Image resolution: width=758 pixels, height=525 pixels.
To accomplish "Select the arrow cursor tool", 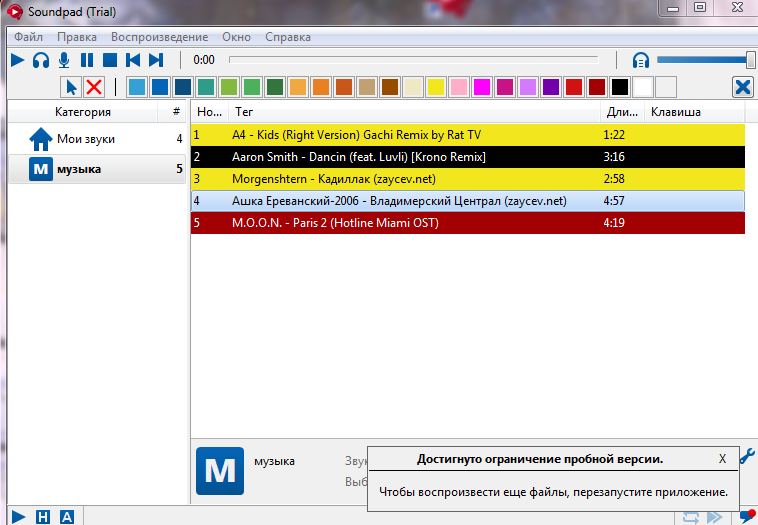I will (x=71, y=87).
